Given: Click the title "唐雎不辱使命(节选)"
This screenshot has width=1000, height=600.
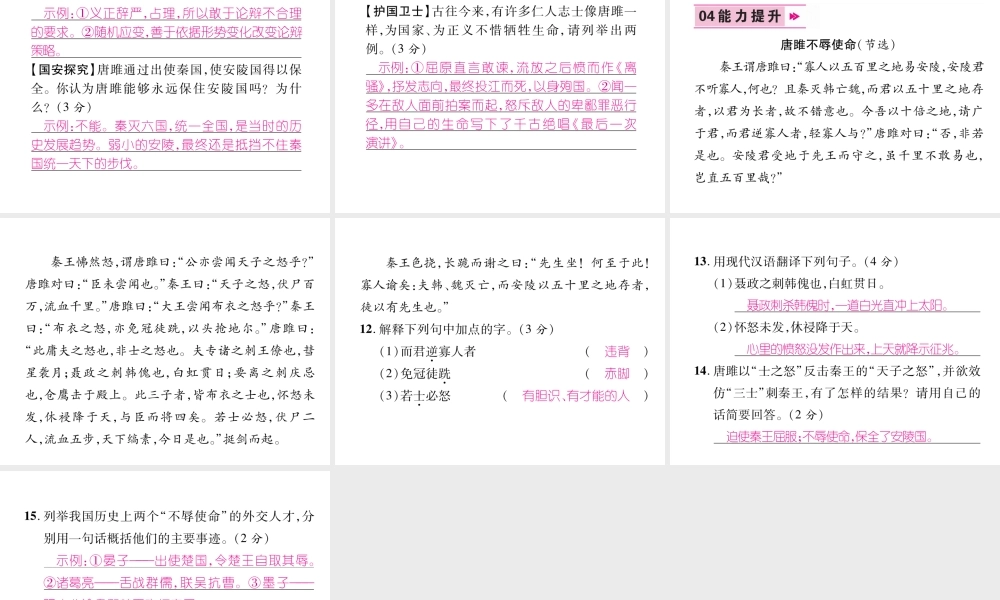Looking at the screenshot, I should point(837,45).
